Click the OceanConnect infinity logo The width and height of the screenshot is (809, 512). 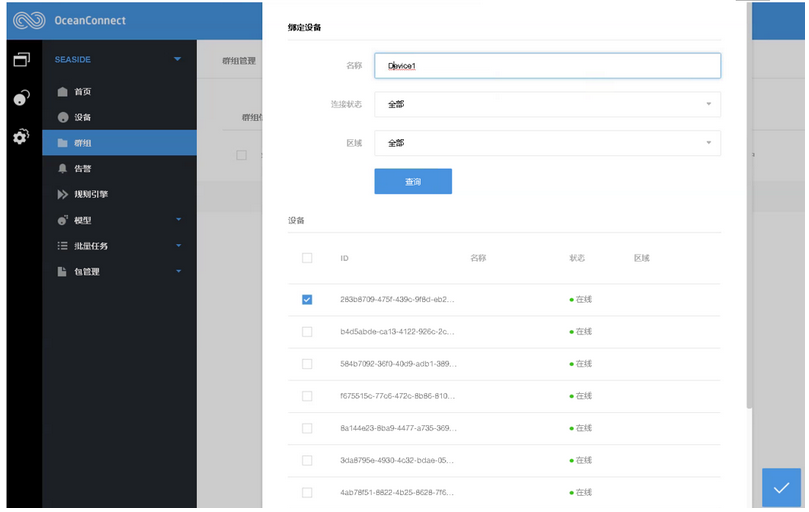click(x=29, y=20)
